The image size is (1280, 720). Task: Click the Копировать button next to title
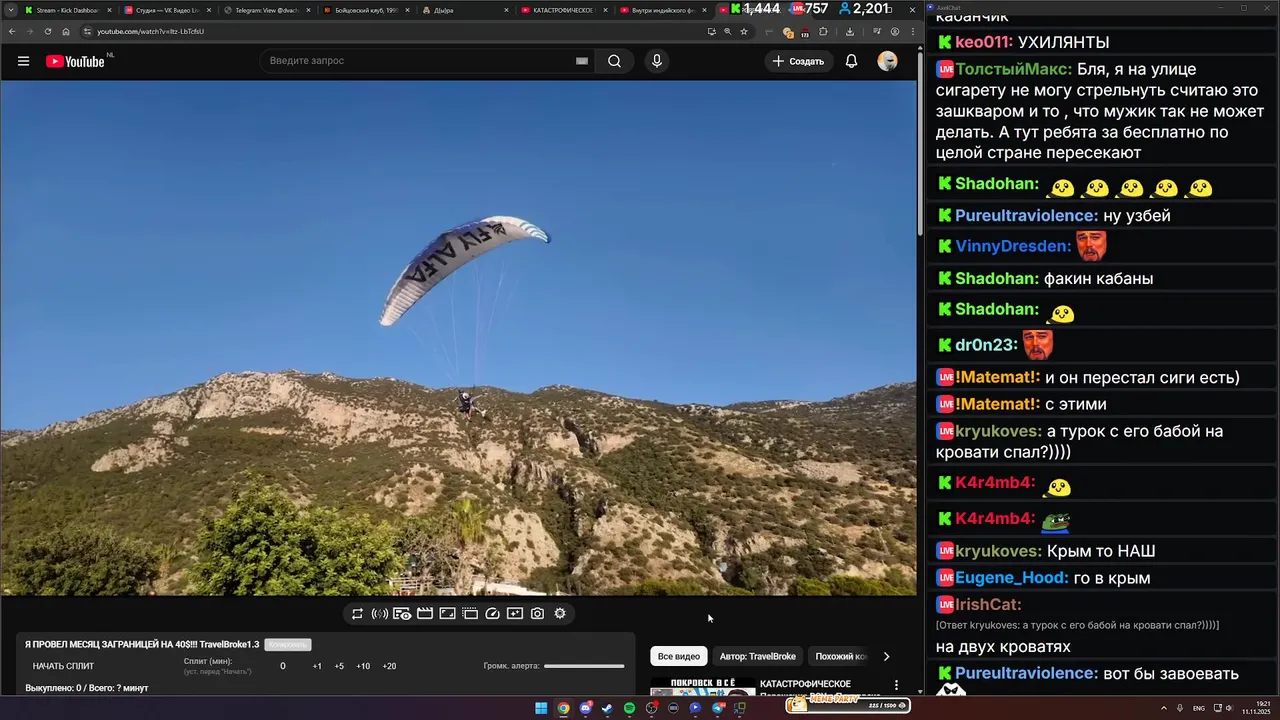[x=288, y=645]
